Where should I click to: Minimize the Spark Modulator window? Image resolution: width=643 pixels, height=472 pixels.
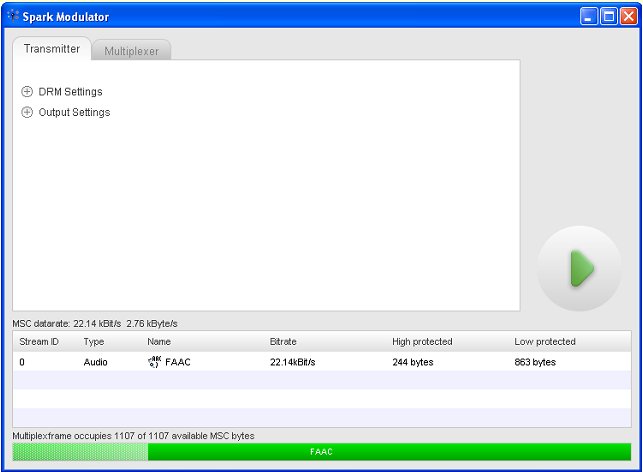pyautogui.click(x=589, y=17)
